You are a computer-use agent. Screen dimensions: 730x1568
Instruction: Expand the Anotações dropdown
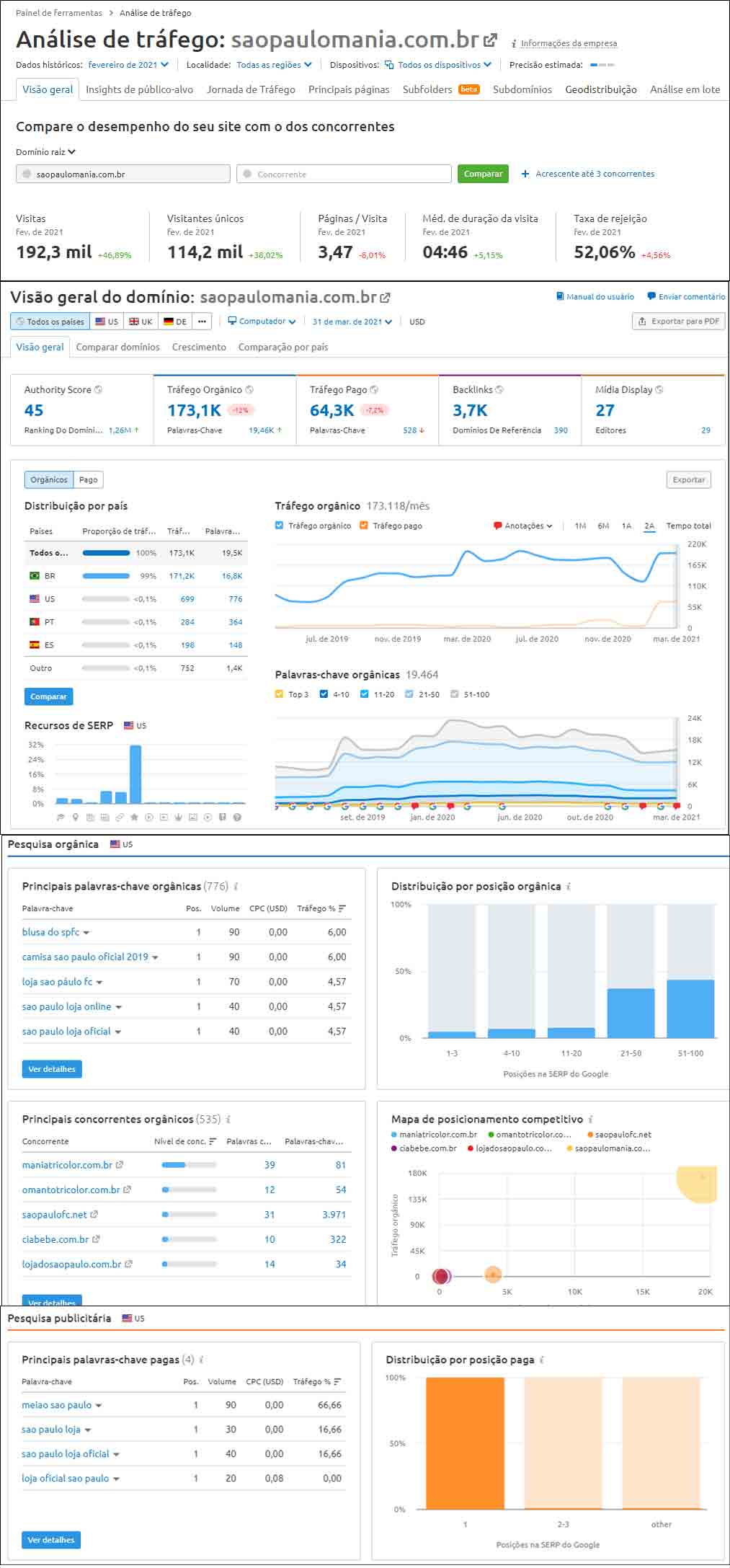point(523,526)
